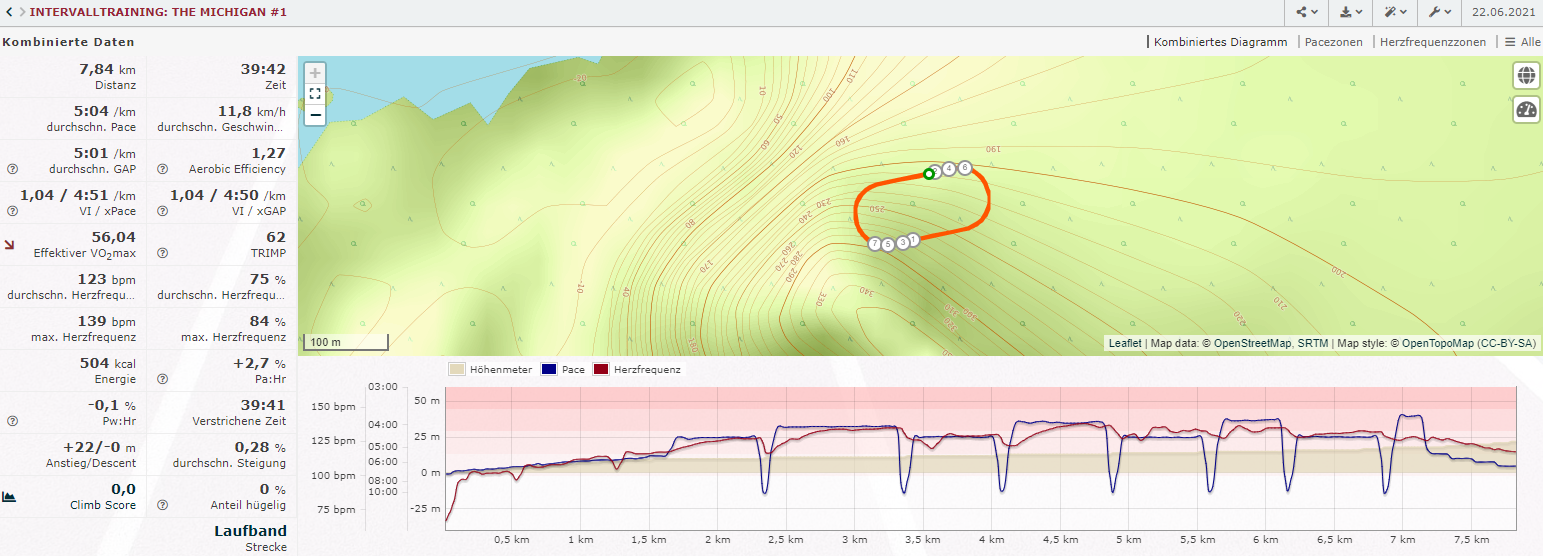Open the map layer globe button
Screen dimensions: 1543x556
click(1526, 75)
